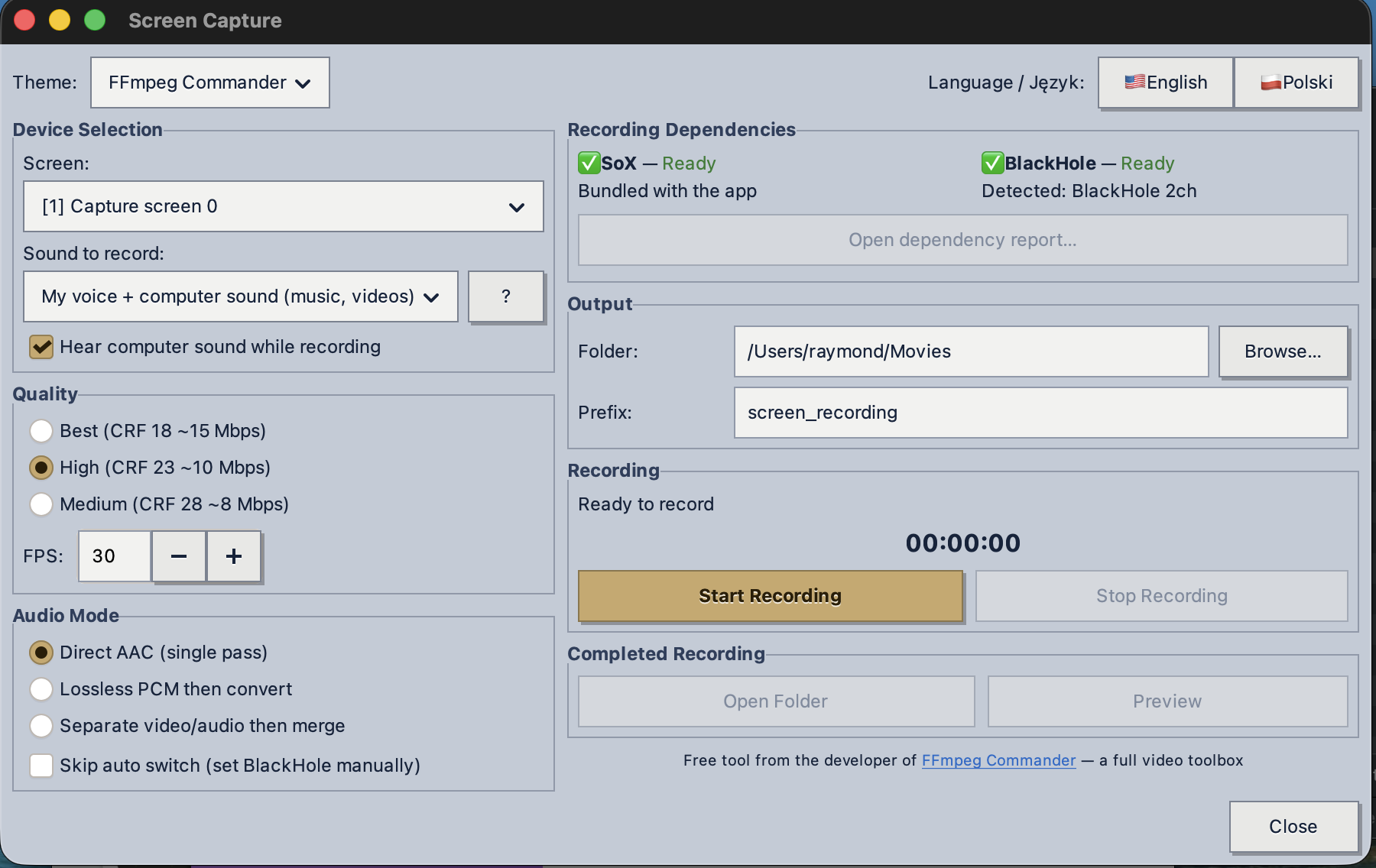Expand the Sound to record dropdown
Viewport: 1376px width, 868px height.
(x=241, y=296)
